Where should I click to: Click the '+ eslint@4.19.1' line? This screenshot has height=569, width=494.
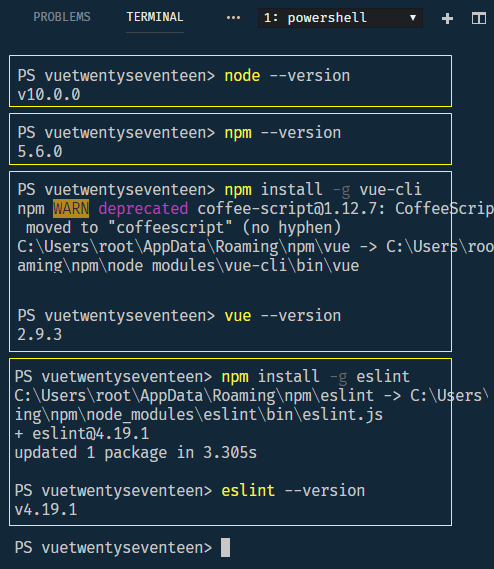coord(82,434)
